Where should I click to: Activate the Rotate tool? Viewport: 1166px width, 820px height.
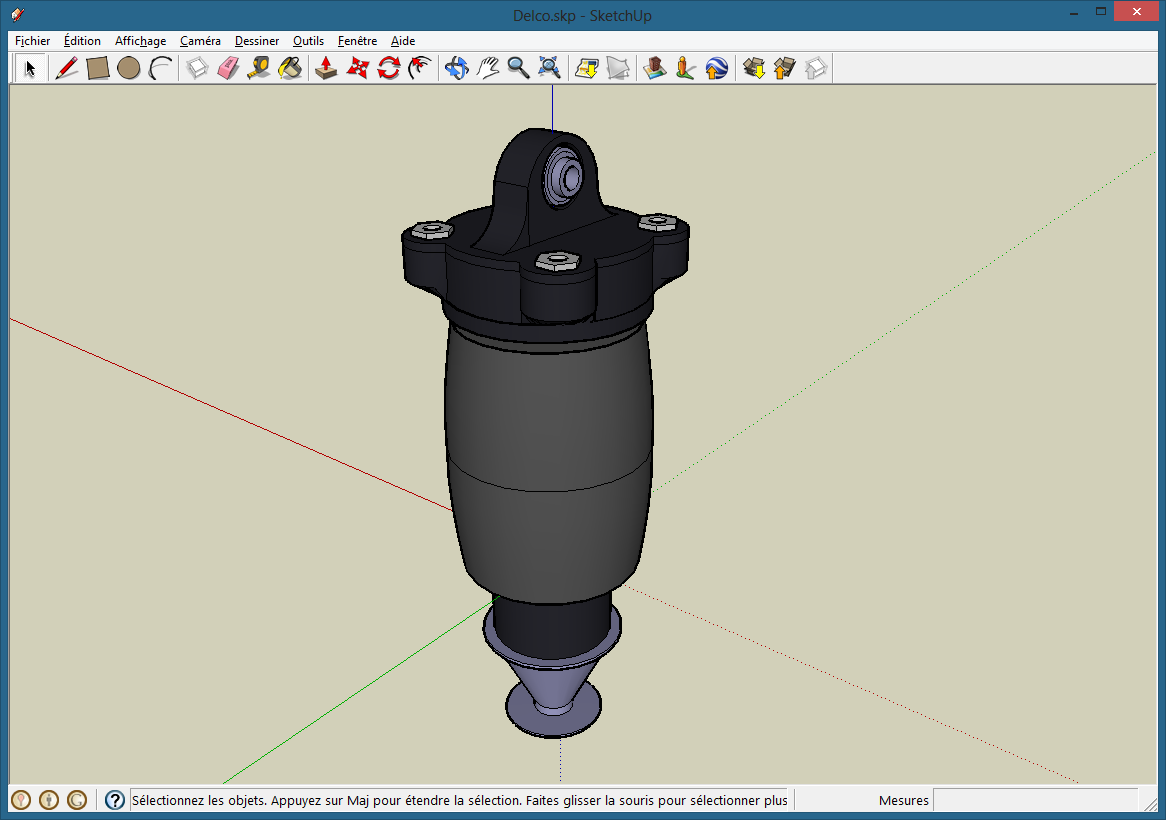(389, 68)
